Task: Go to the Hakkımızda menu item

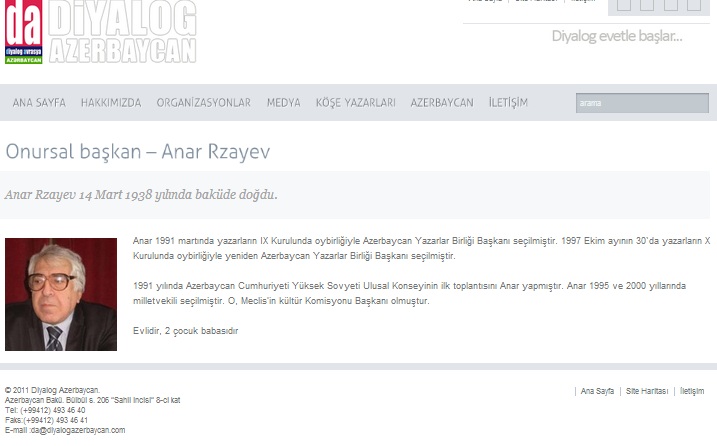Action: pyautogui.click(x=111, y=103)
